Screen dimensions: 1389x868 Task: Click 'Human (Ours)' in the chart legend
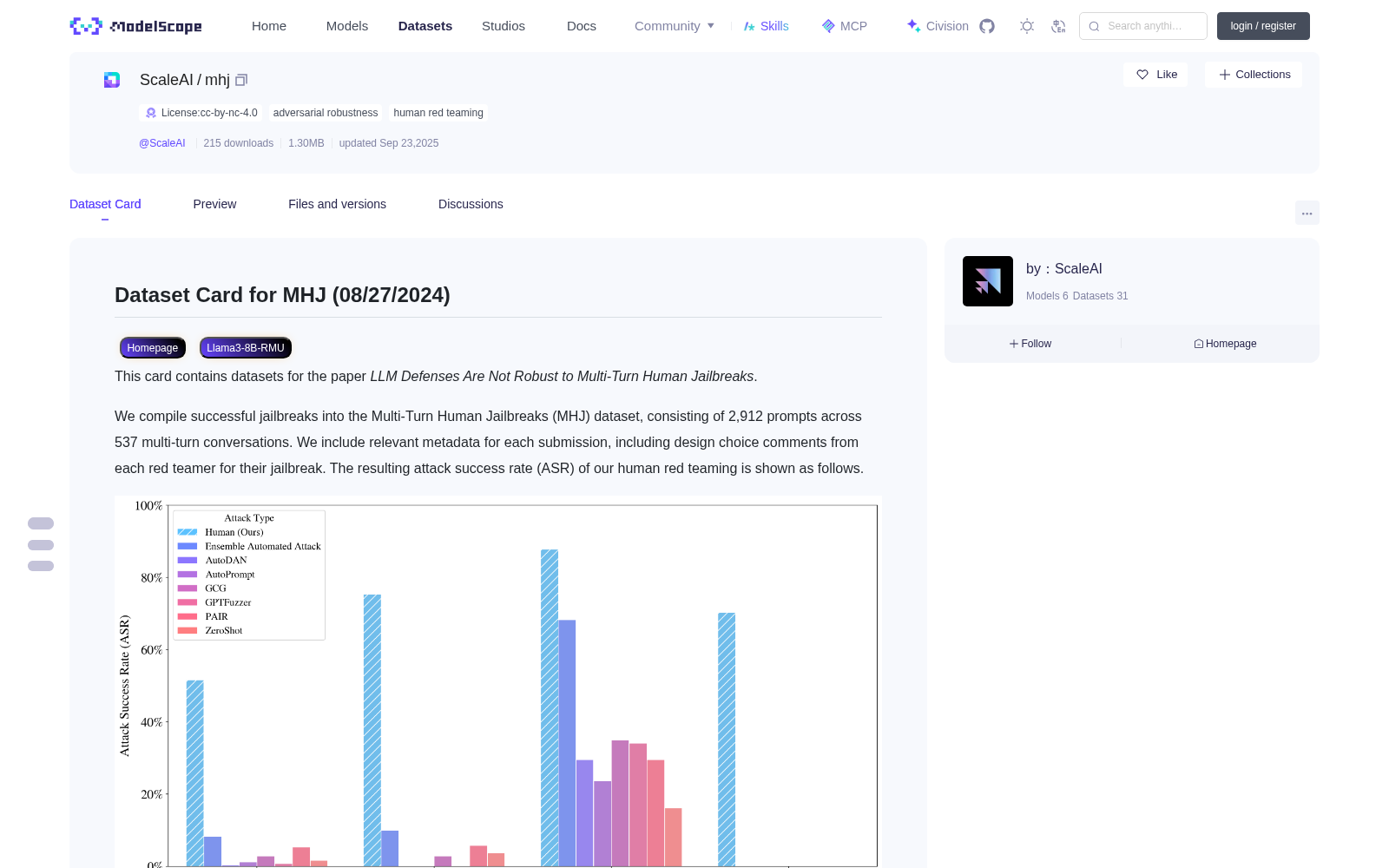(234, 532)
